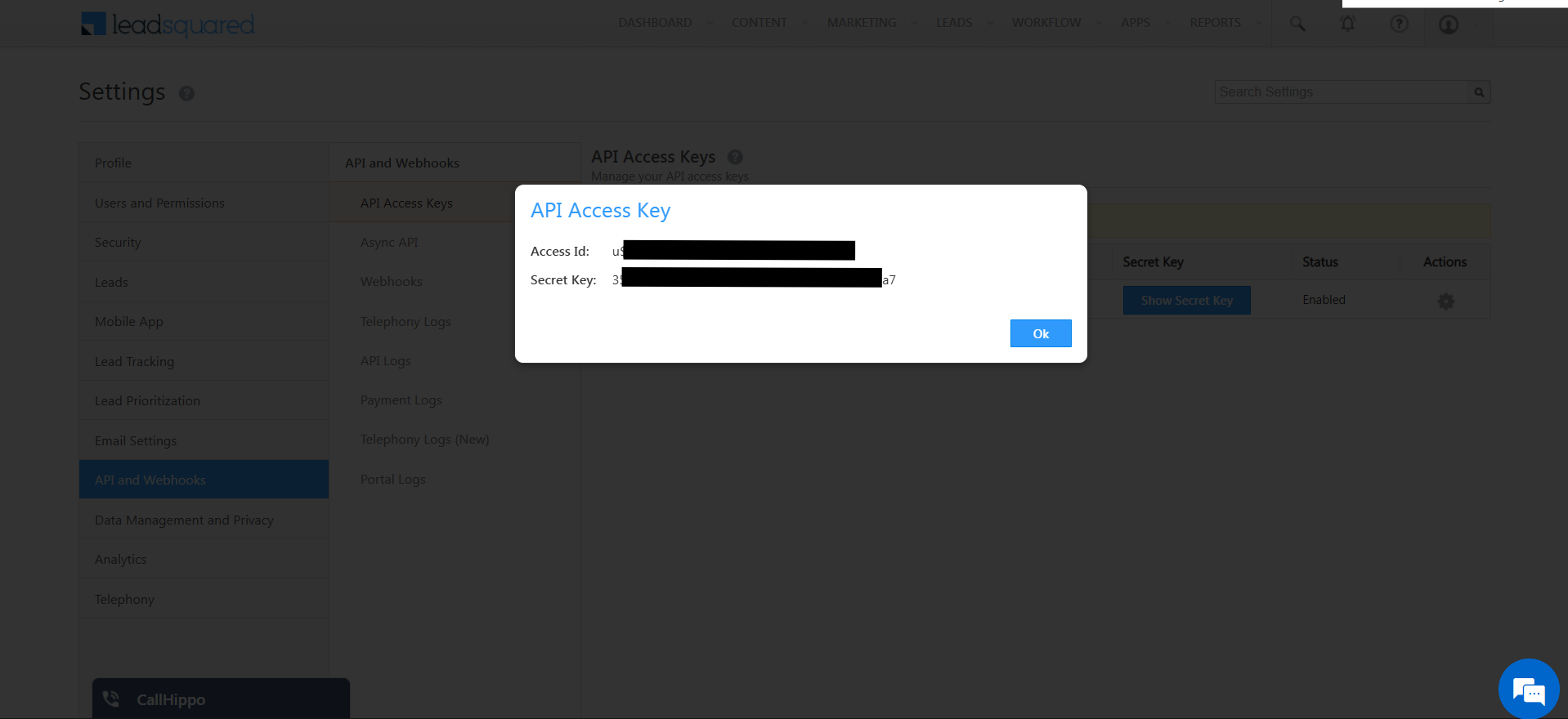The width and height of the screenshot is (1568, 719).
Task: Select Telephony in settings sidebar
Action: tap(204, 599)
